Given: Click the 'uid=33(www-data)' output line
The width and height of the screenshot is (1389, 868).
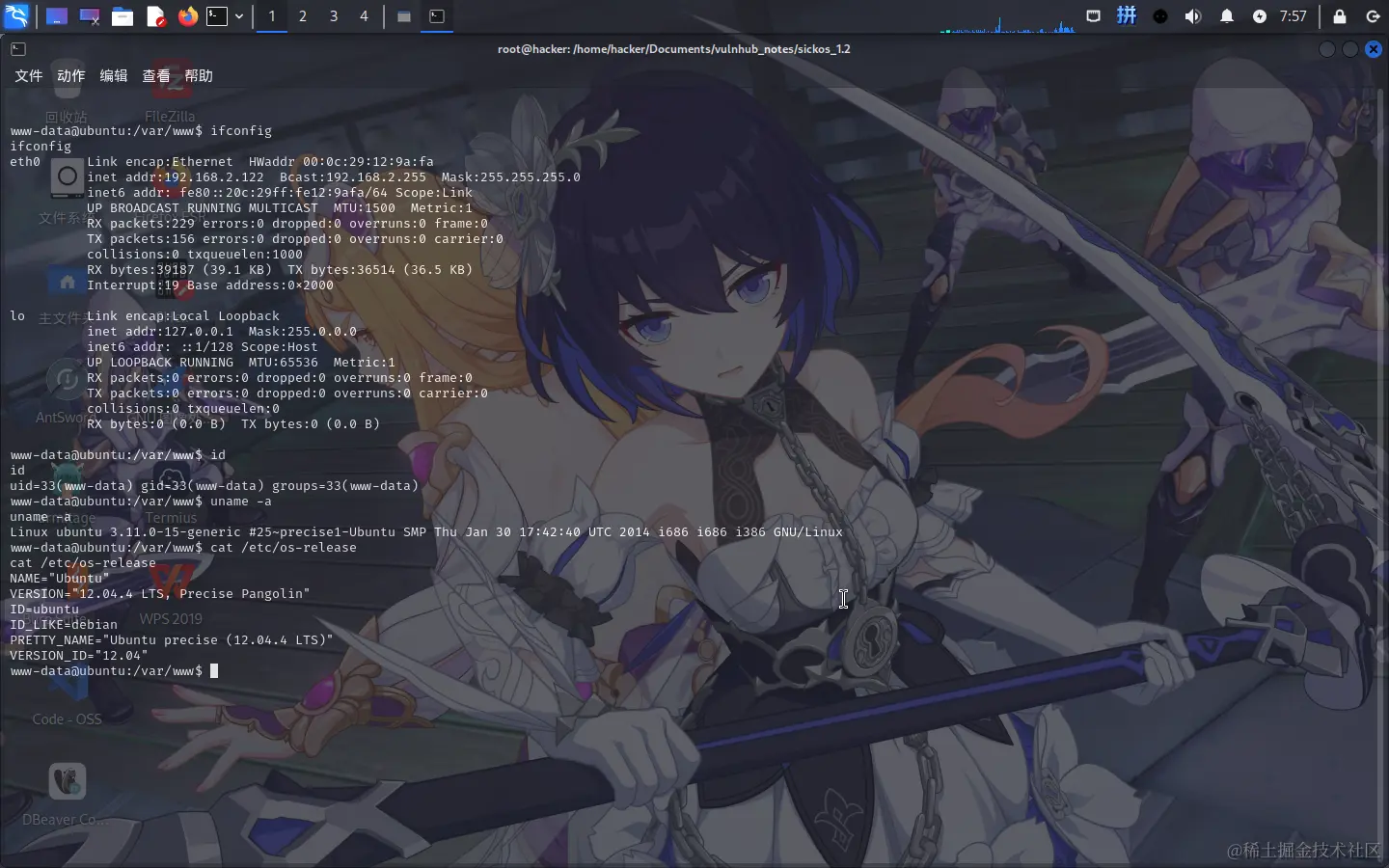Looking at the screenshot, I should pos(214,485).
